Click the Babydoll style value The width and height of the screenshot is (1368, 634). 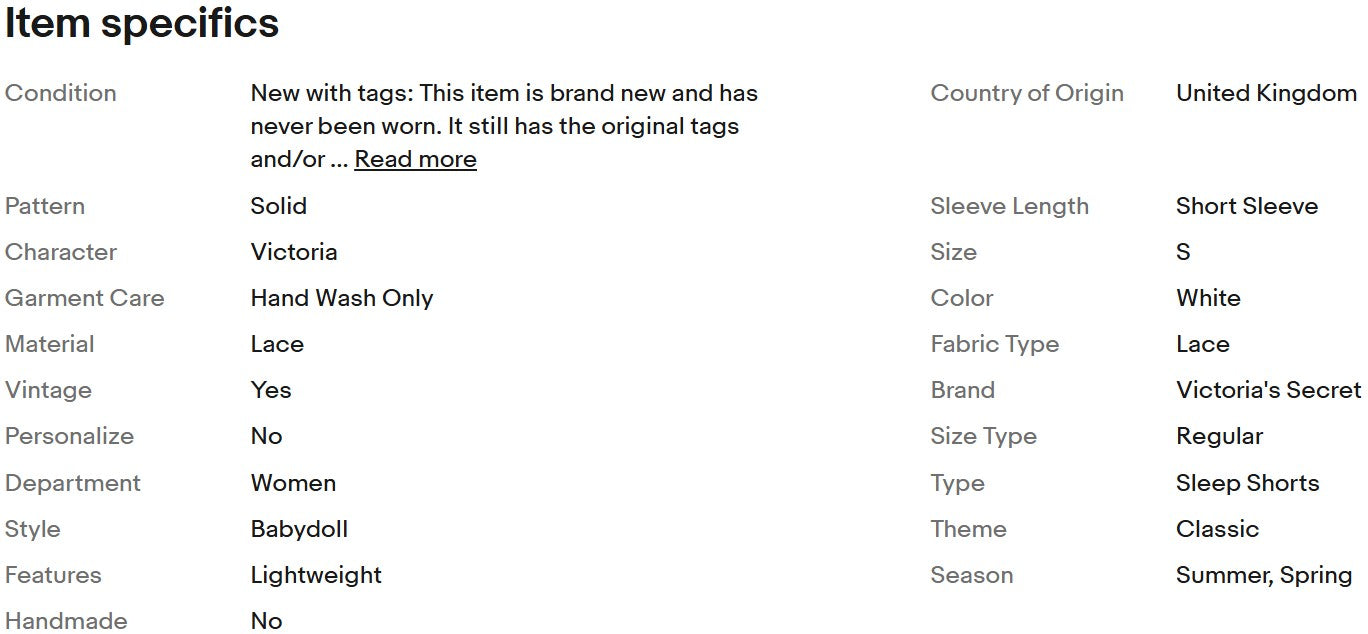(x=299, y=529)
